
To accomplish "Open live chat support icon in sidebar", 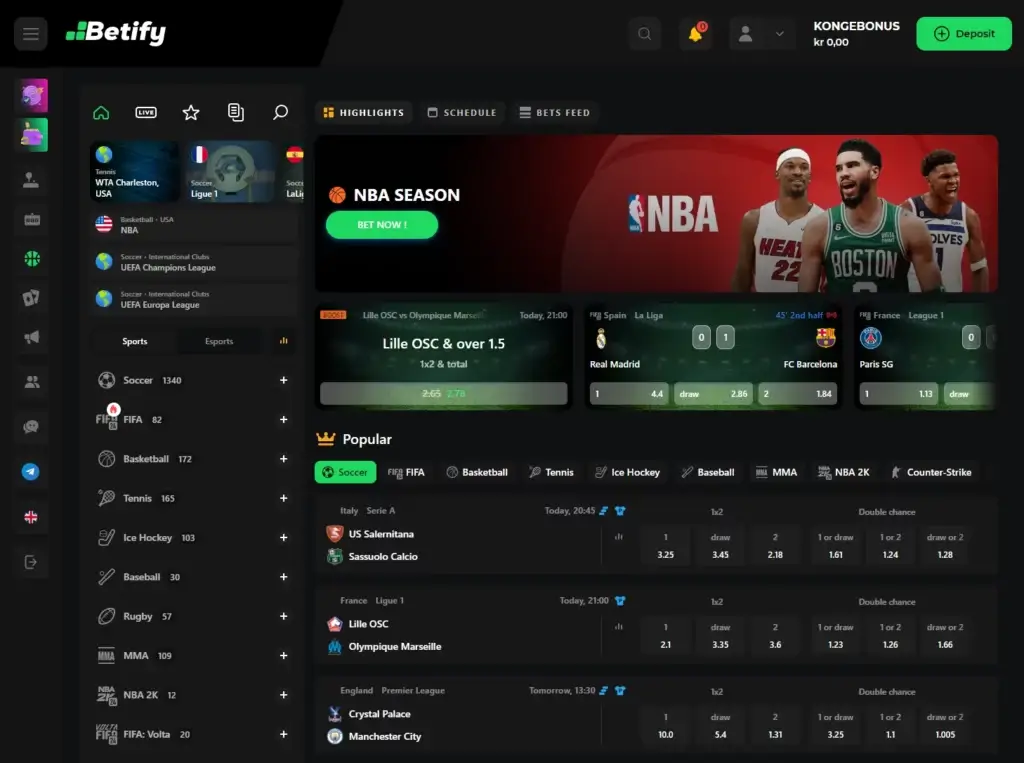I will pyautogui.click(x=31, y=427).
